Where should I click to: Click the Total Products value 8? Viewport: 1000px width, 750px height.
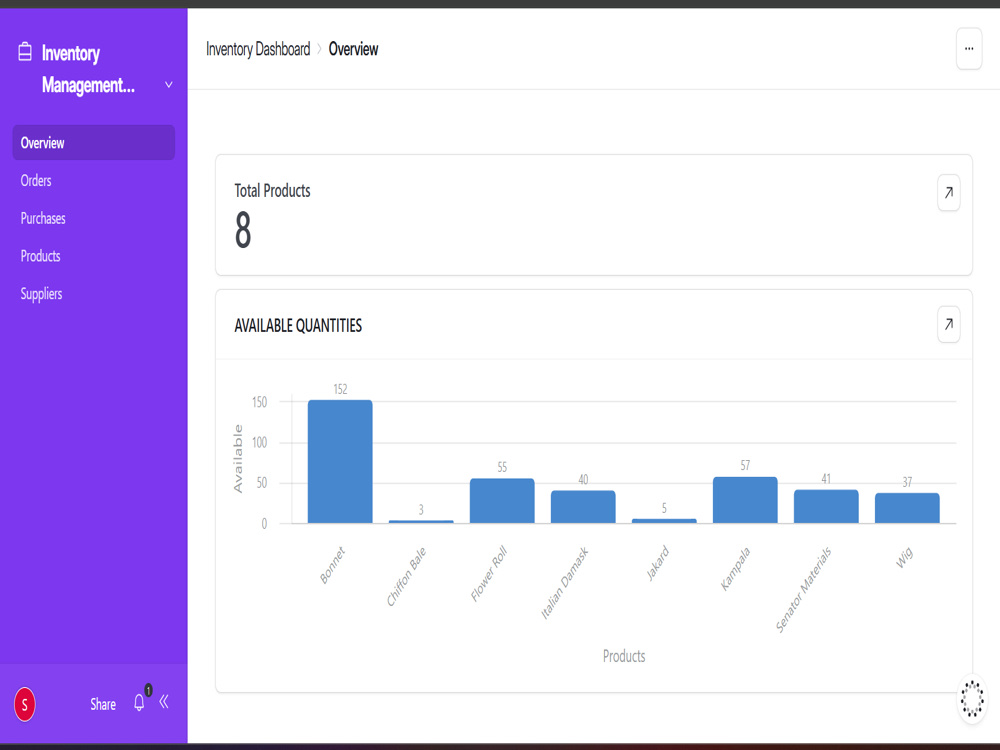pyautogui.click(x=243, y=230)
